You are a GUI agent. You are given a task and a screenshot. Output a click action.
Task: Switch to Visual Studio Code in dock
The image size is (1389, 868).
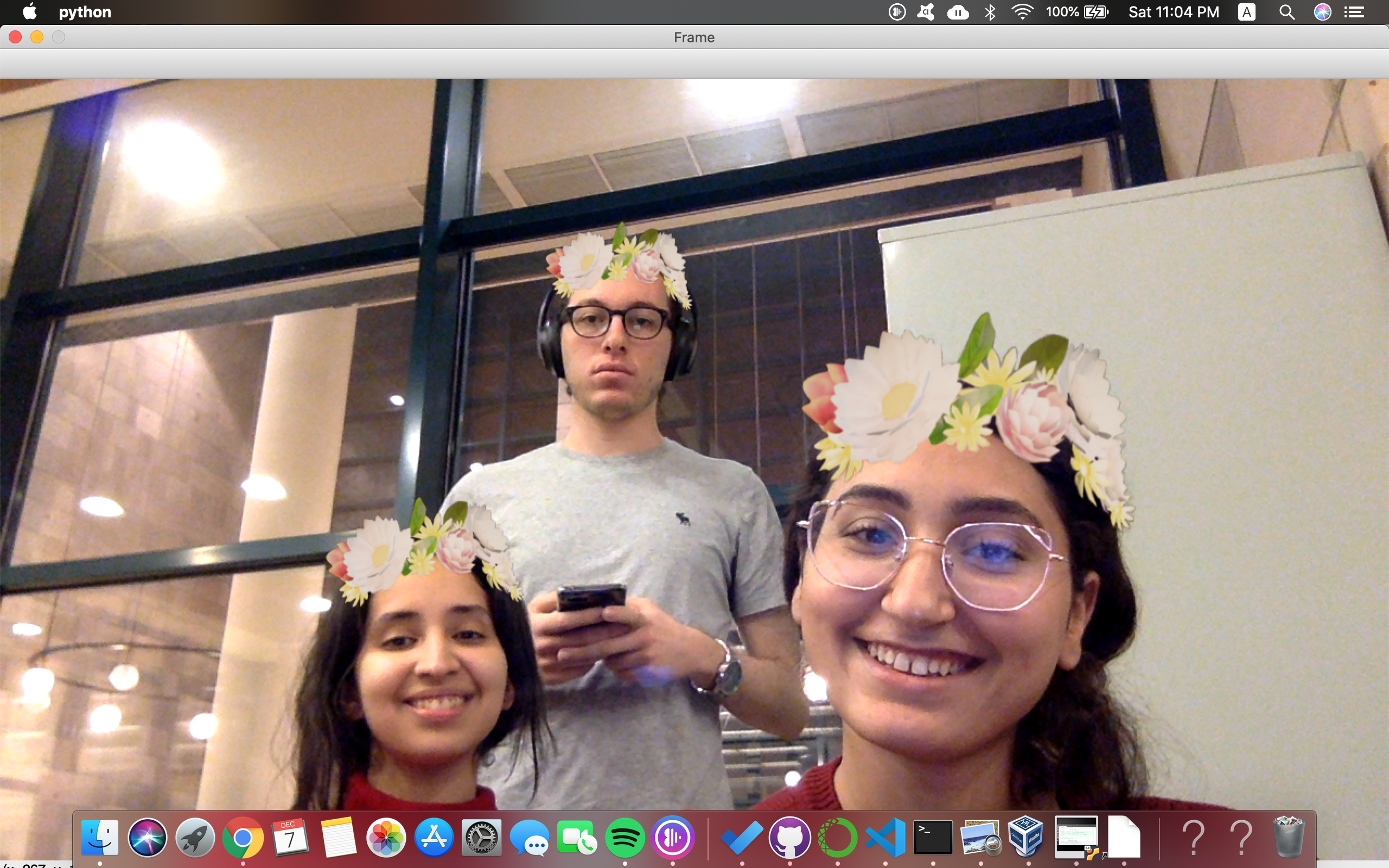coord(885,838)
